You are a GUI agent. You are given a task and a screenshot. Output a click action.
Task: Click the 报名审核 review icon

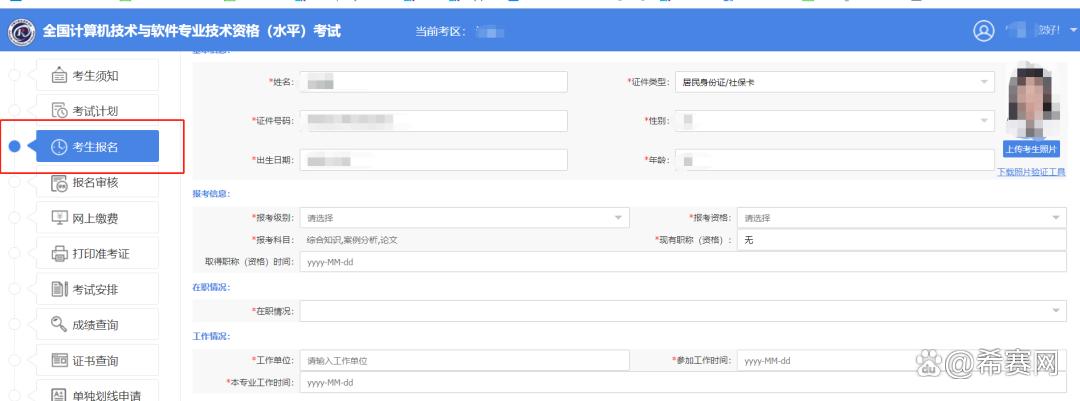(x=59, y=183)
